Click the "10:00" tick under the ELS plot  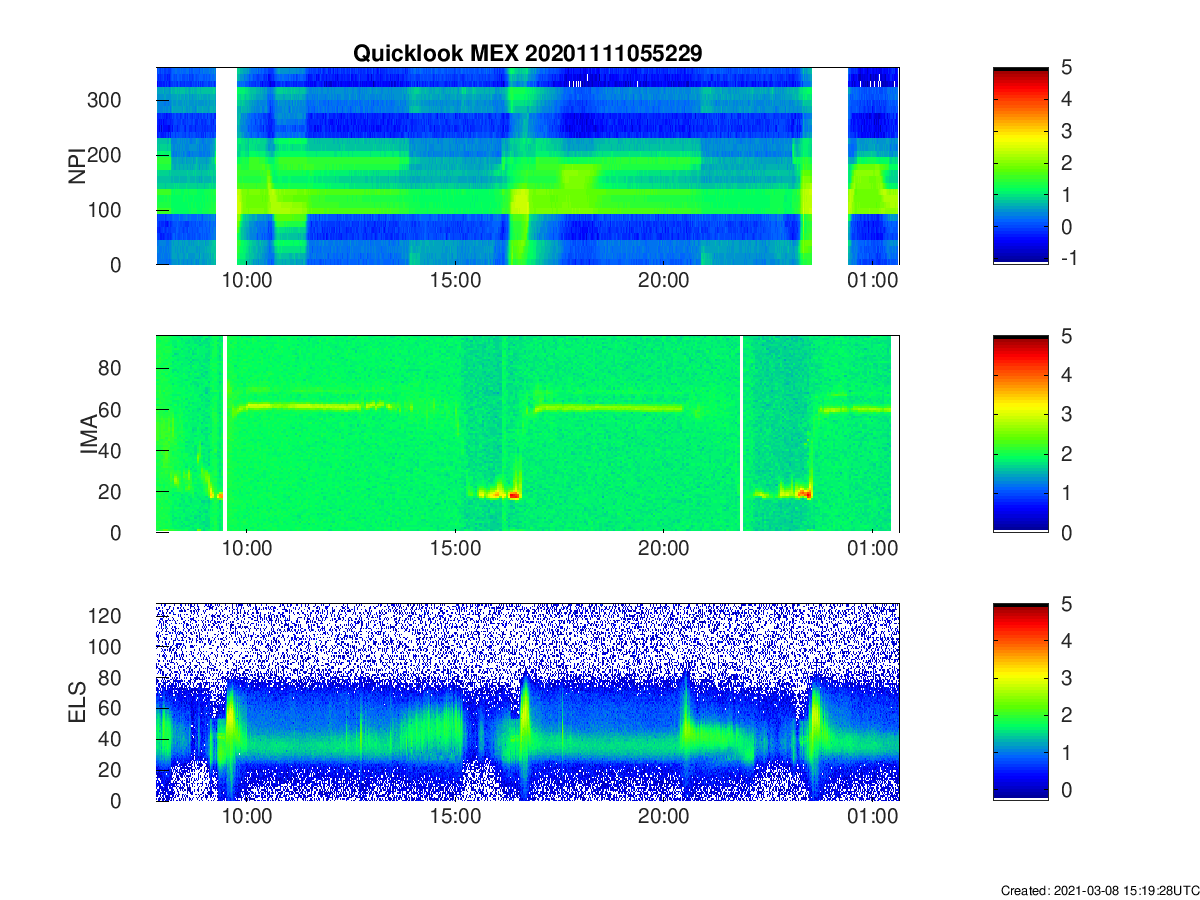[247, 817]
